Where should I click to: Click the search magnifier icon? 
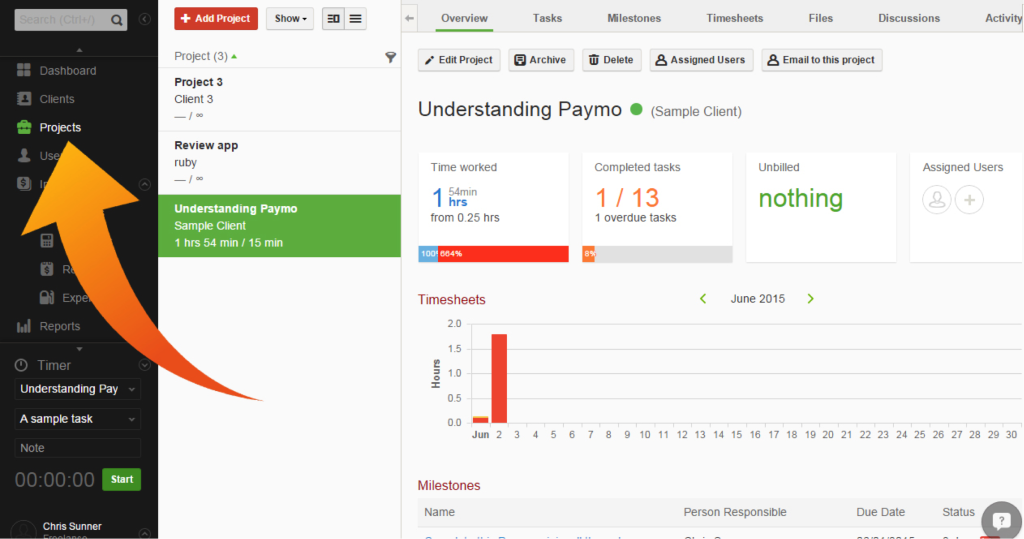pos(116,20)
